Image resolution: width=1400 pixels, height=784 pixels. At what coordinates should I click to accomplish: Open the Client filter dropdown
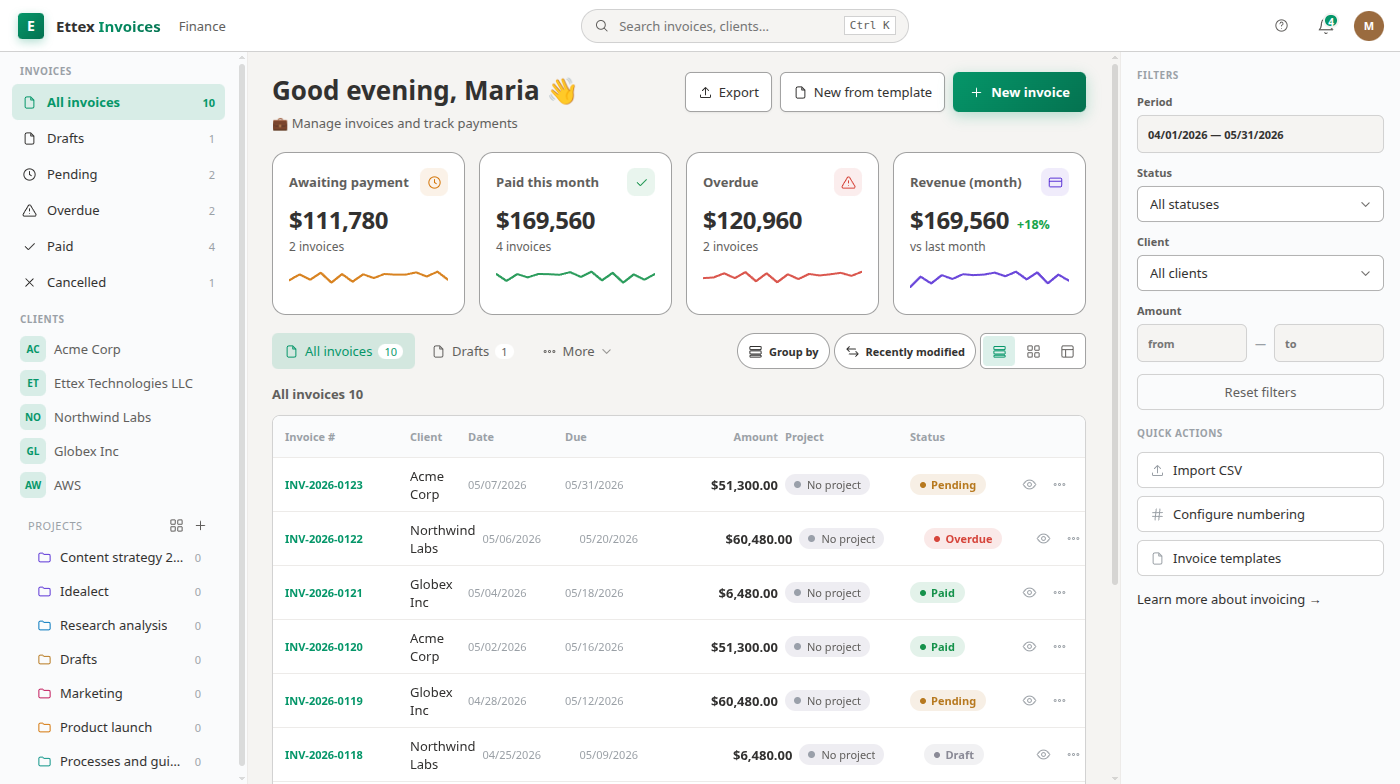point(1260,273)
